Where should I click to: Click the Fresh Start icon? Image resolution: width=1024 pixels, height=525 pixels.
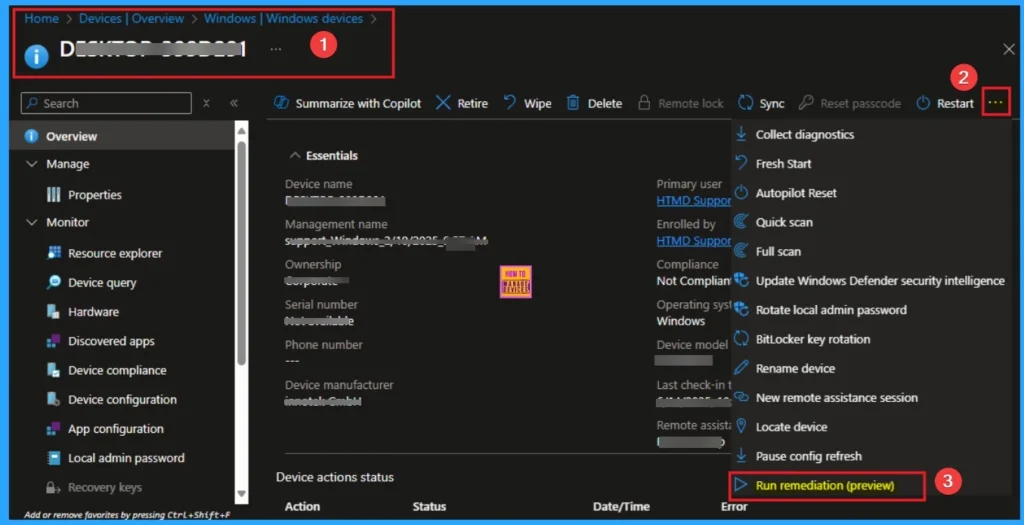741,163
